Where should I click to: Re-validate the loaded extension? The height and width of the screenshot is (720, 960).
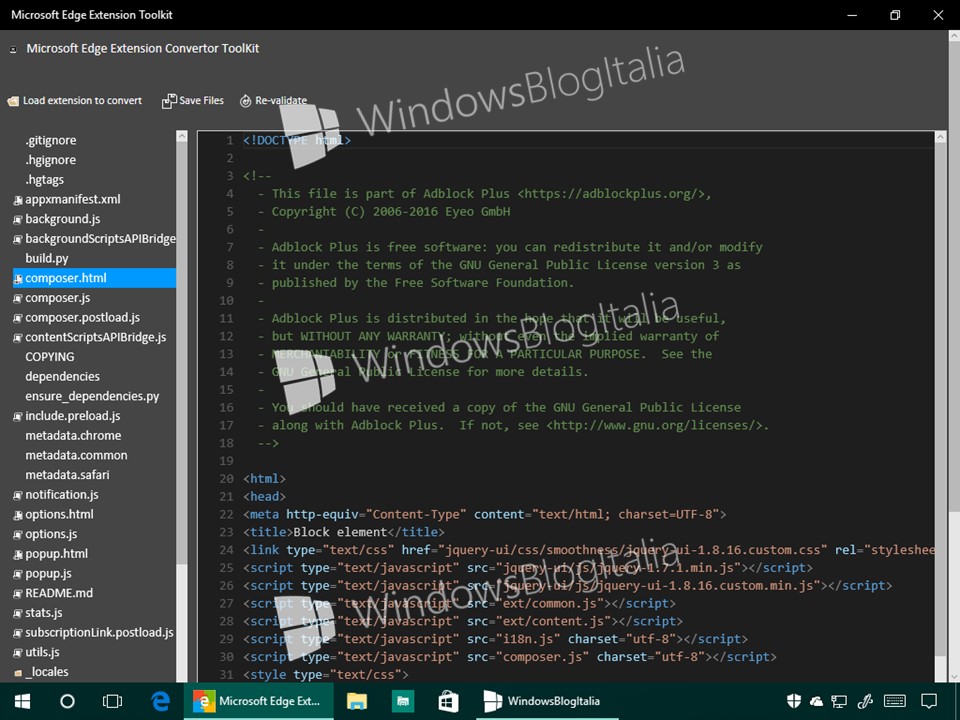(273, 100)
